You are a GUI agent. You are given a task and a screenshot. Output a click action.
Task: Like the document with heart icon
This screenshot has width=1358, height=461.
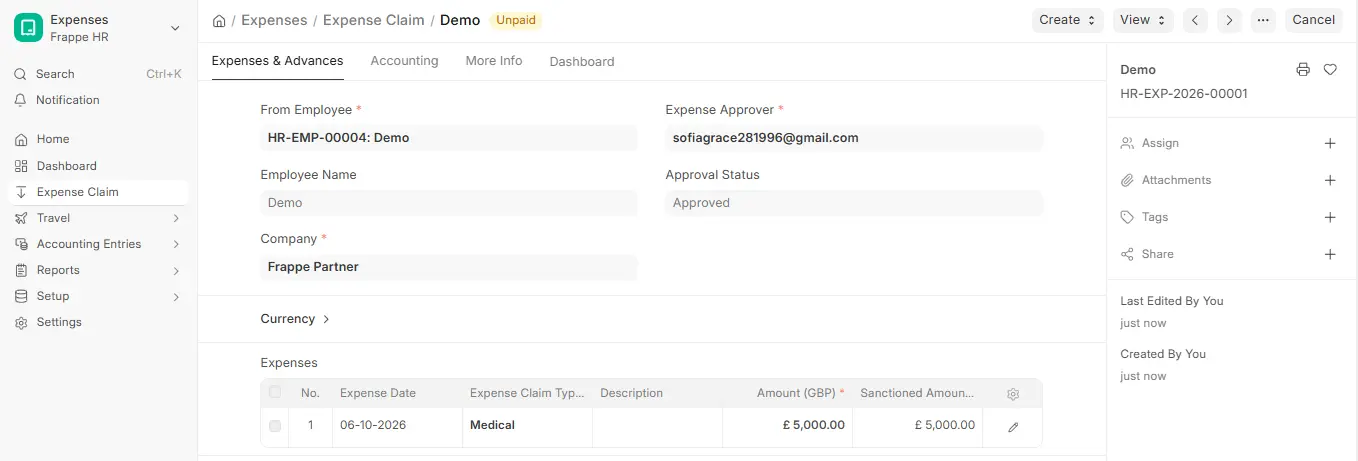[1330, 70]
